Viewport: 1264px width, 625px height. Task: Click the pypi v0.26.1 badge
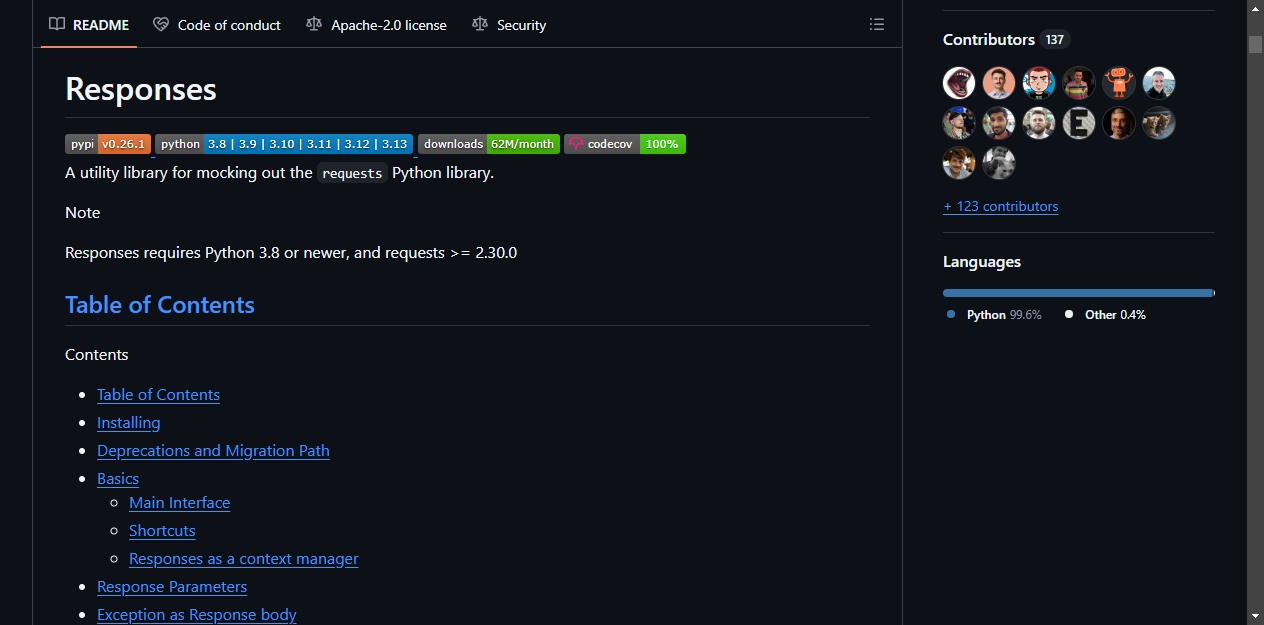pos(108,144)
